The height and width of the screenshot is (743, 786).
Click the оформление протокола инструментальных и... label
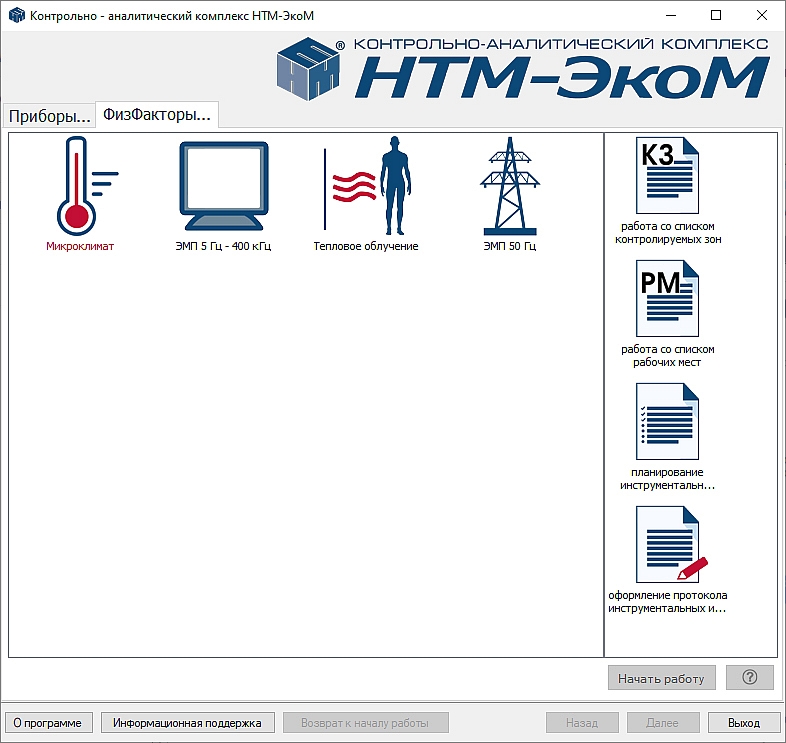(x=668, y=602)
